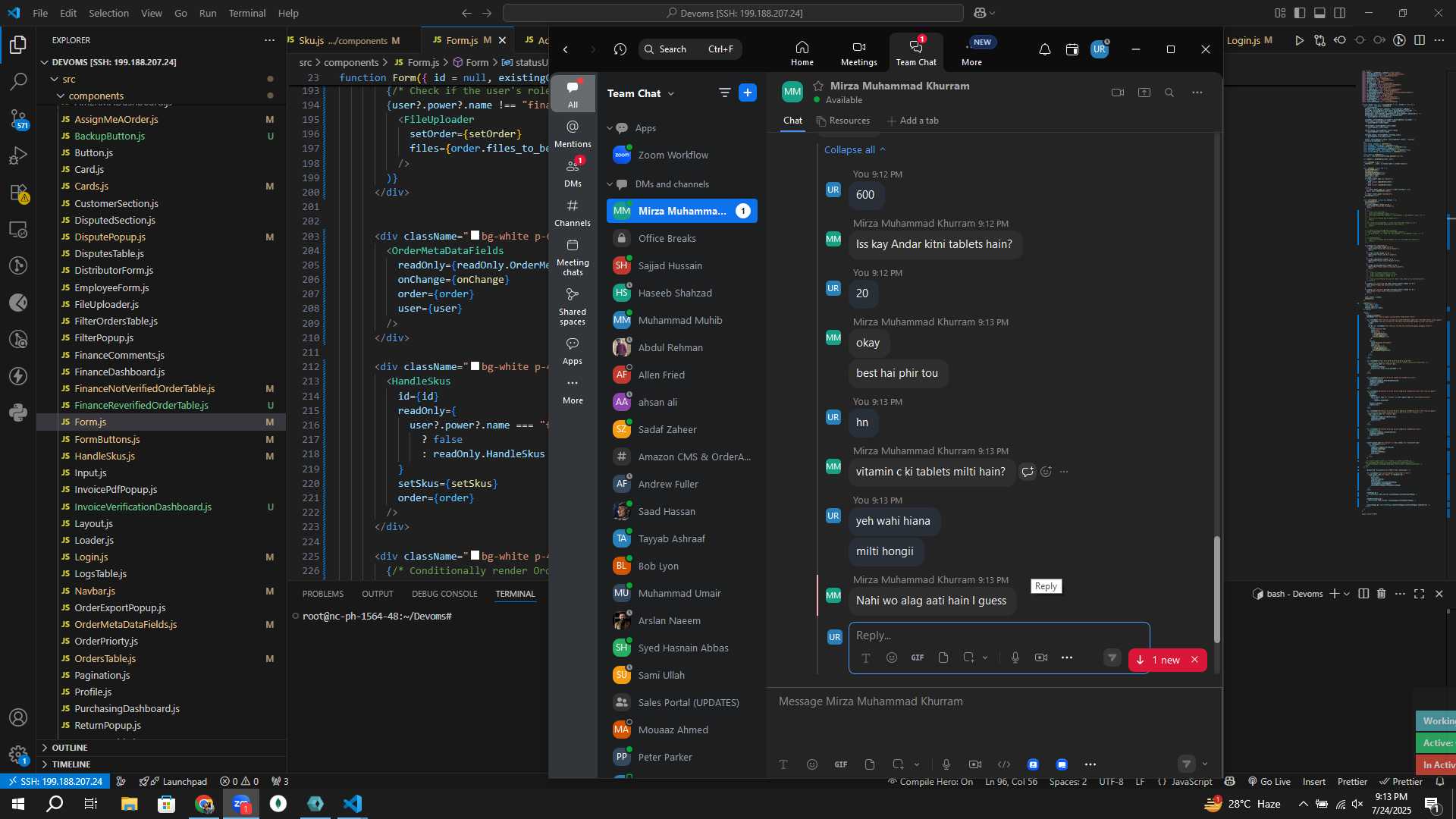Insert GIF in thread reply box

click(918, 657)
